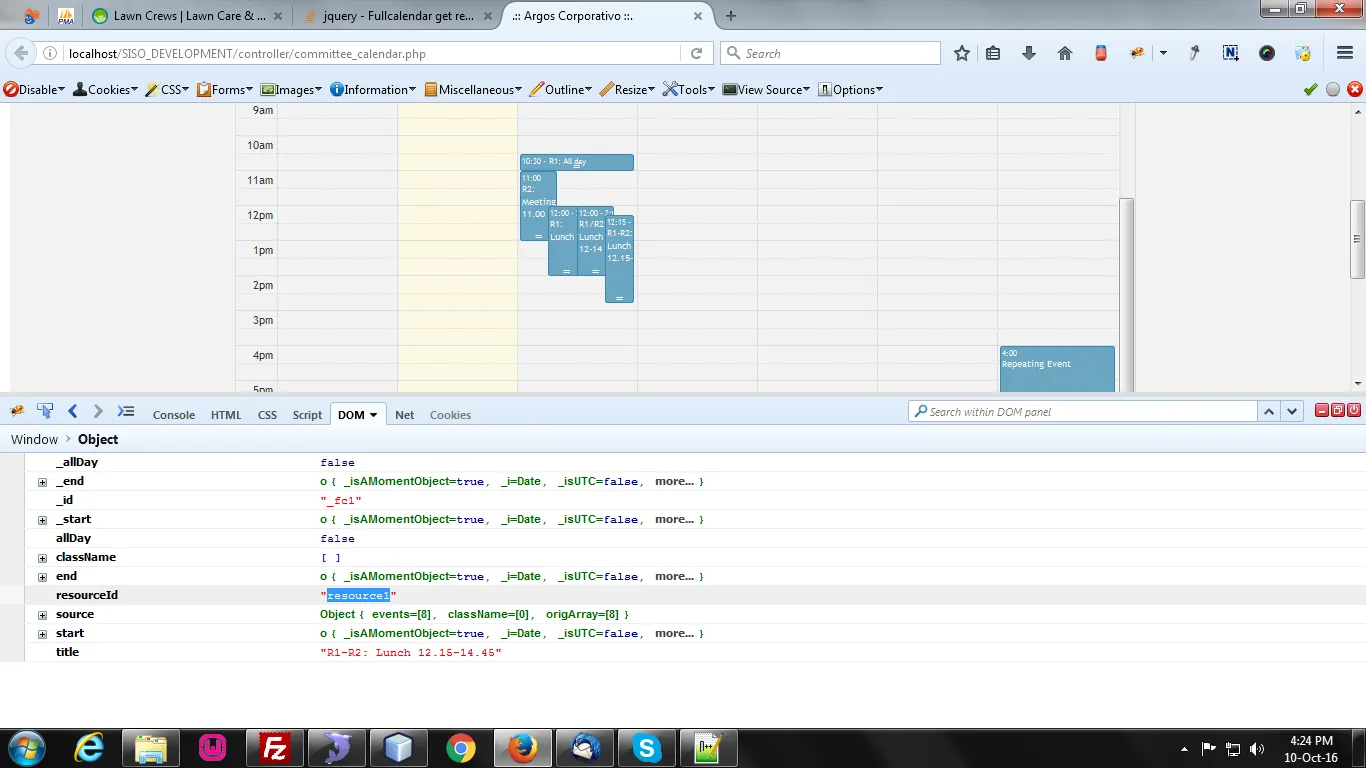Activate Firebug's inspect element tool
The height and width of the screenshot is (768, 1366).
point(45,411)
